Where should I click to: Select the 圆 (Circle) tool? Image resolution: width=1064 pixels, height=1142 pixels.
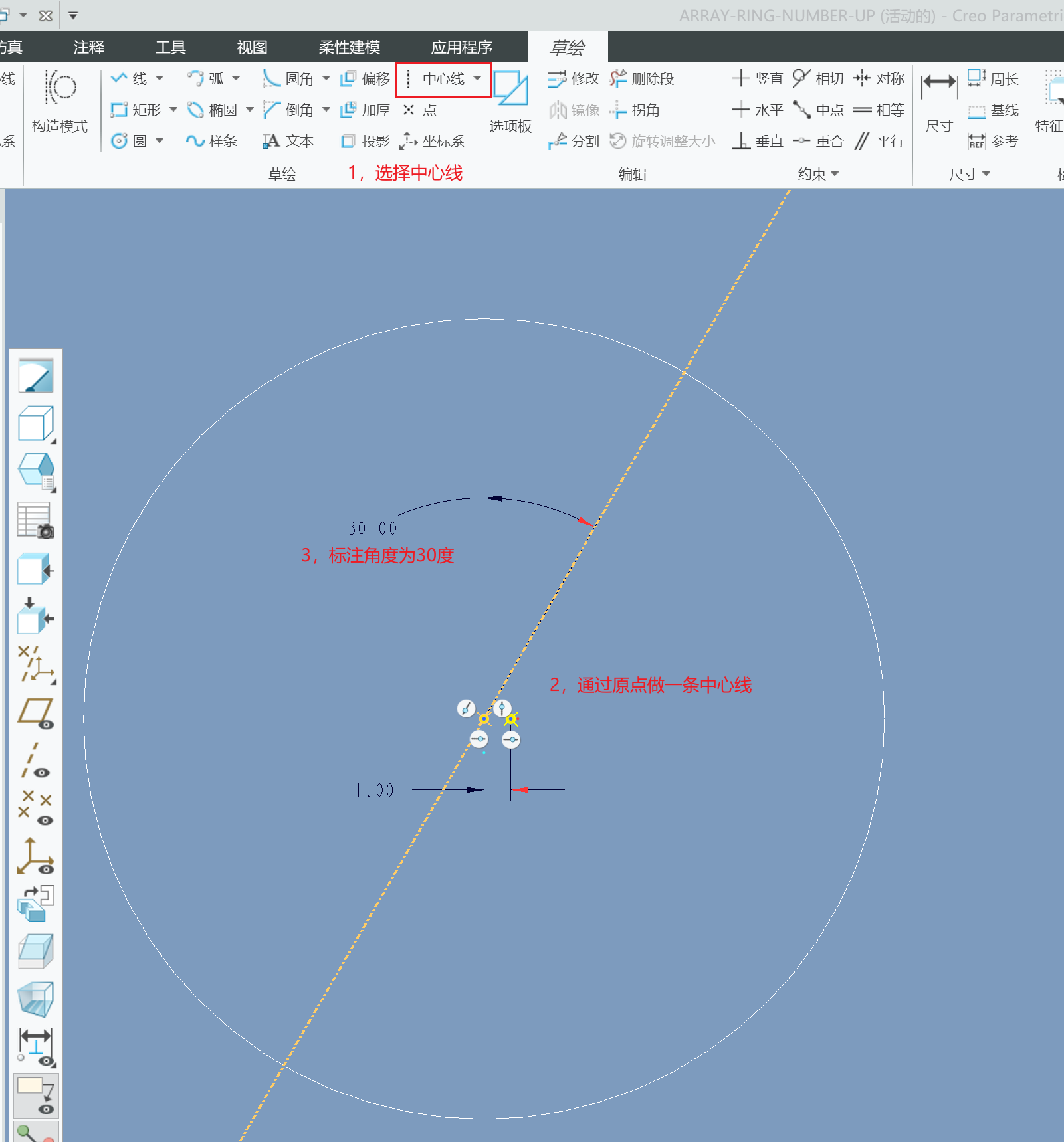(x=129, y=141)
